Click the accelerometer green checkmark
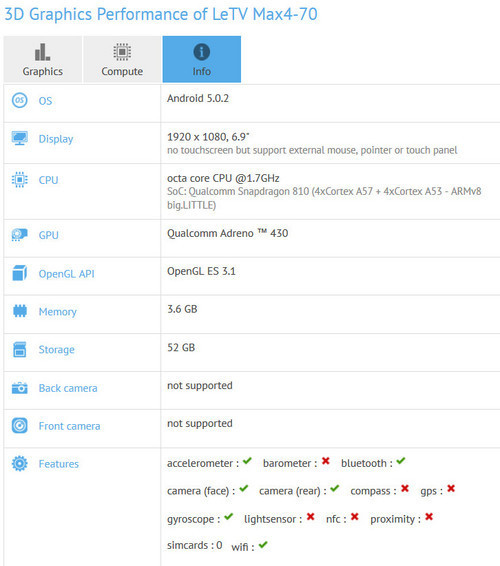The image size is (500, 566). (x=247, y=461)
